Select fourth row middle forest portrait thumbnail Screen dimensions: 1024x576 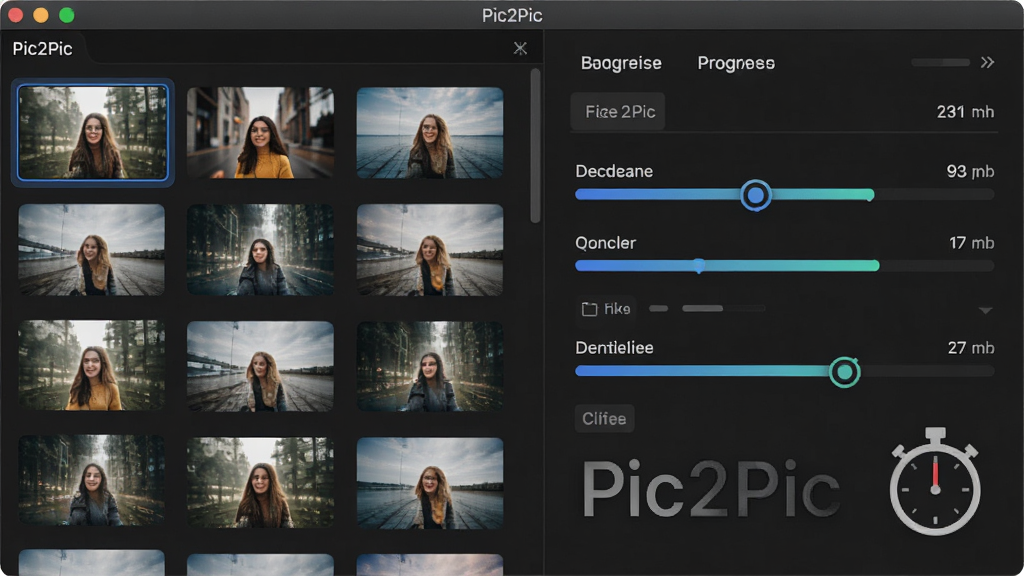[x=261, y=482]
